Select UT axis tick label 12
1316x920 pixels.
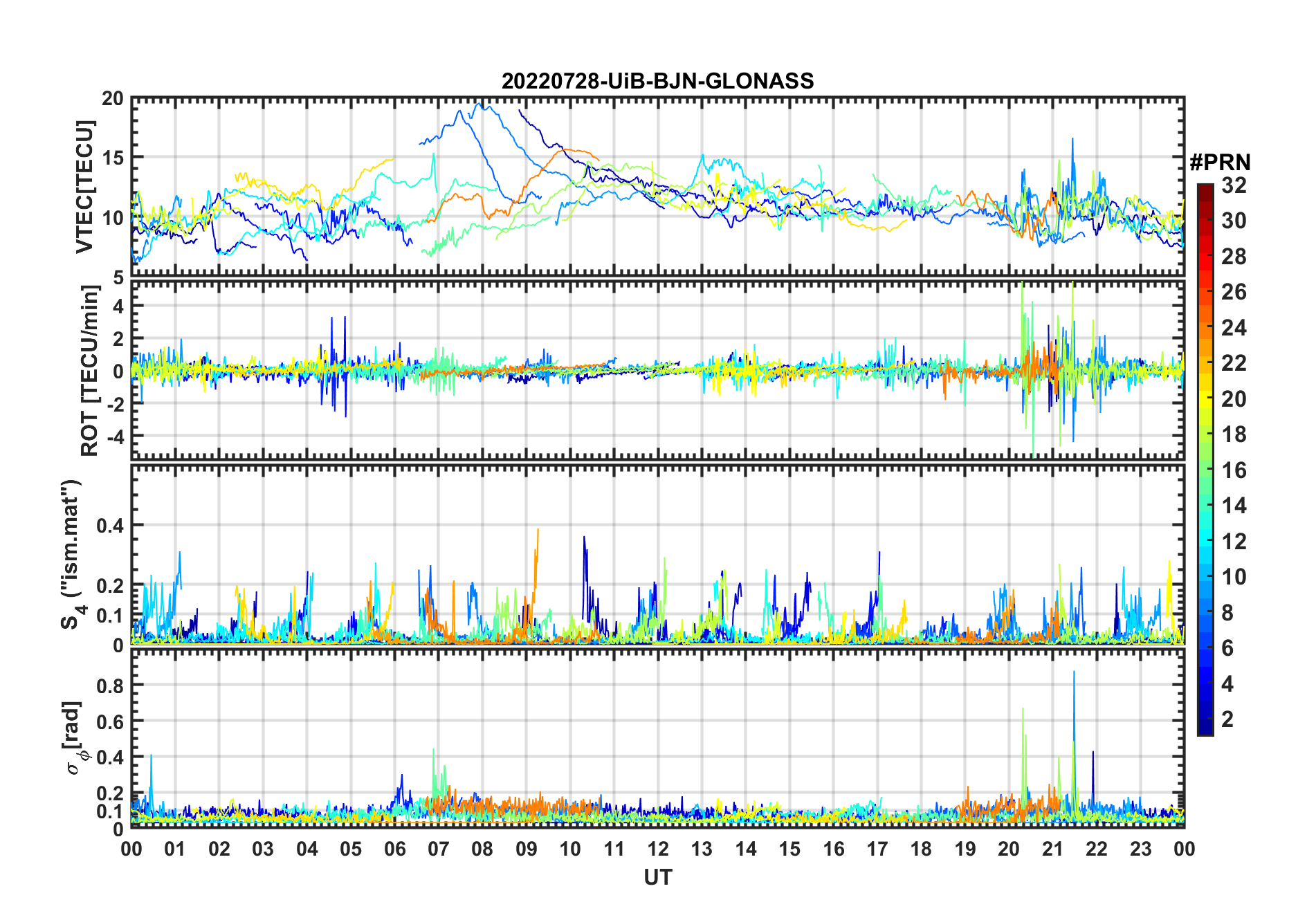[x=658, y=849]
